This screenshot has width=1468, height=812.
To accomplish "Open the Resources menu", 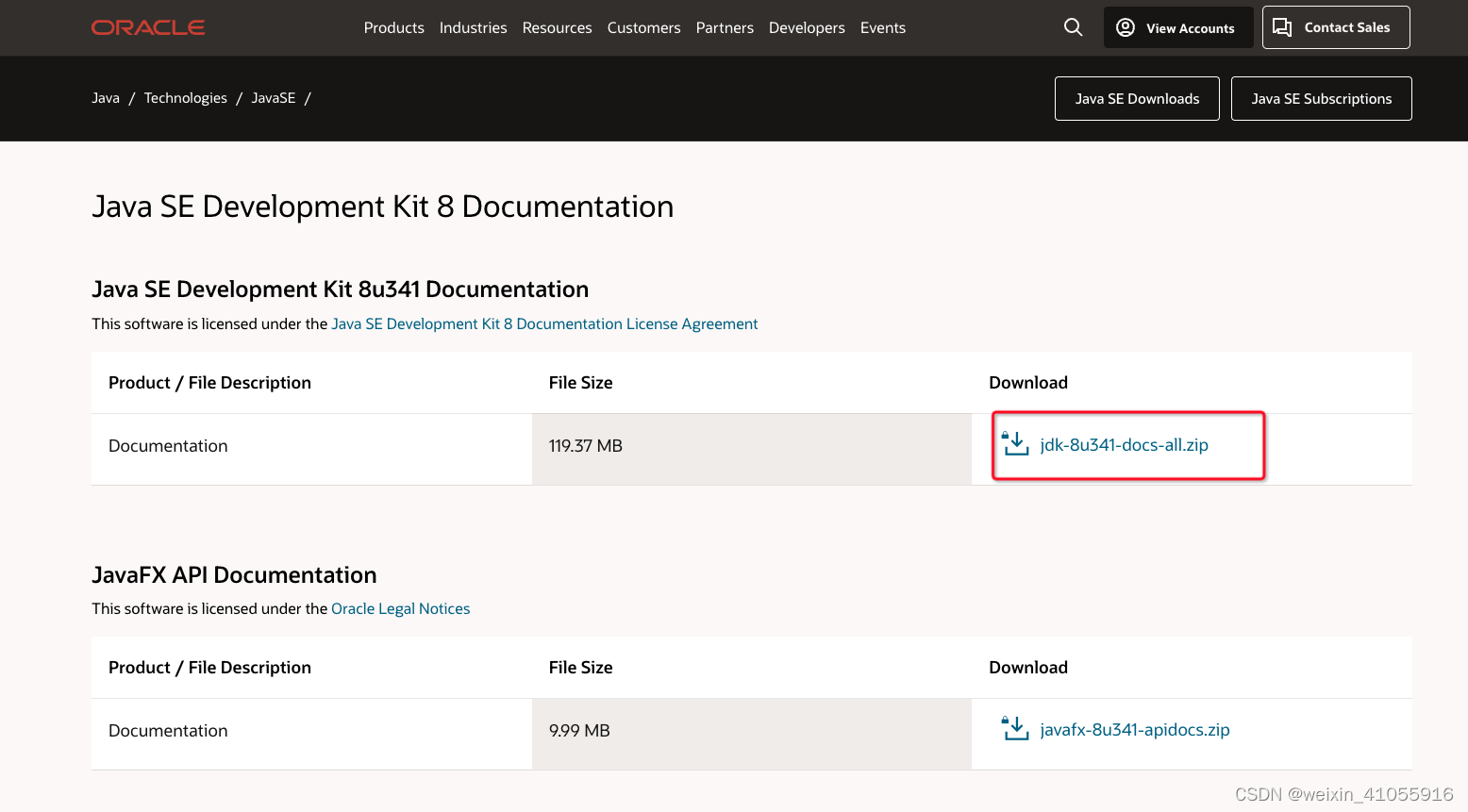I will click(557, 28).
